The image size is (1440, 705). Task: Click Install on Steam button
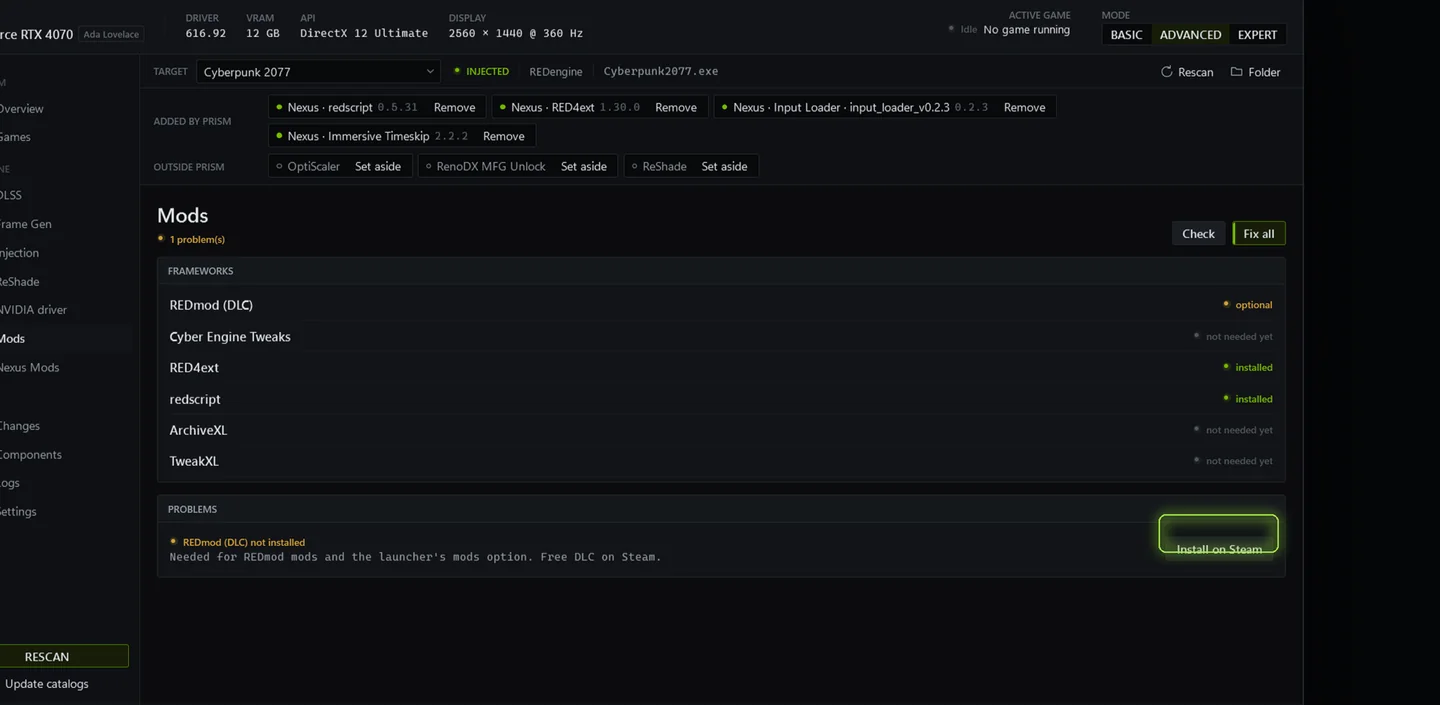click(1218, 534)
